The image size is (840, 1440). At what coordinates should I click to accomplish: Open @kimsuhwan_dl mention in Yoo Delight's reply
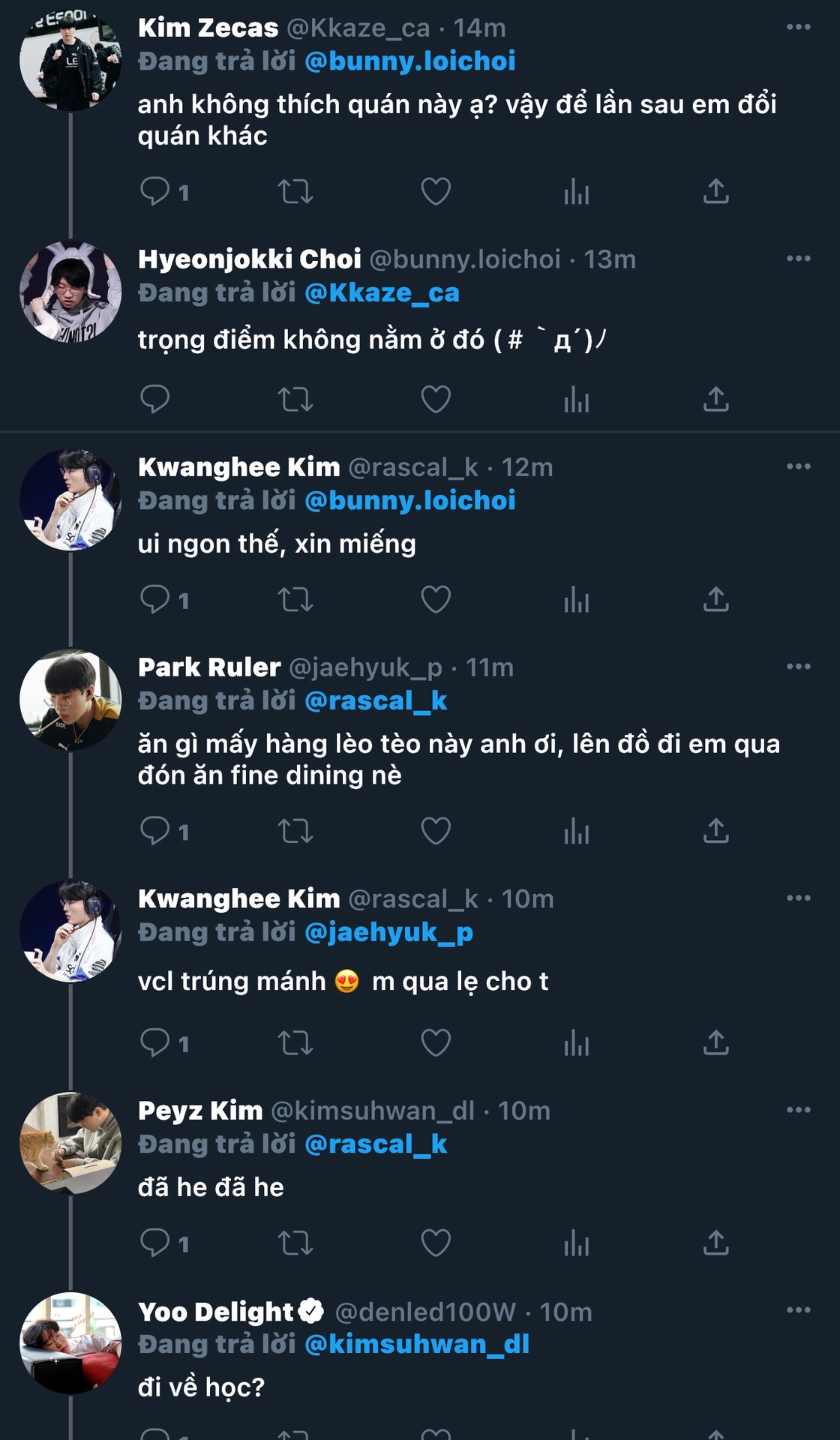point(417,1344)
